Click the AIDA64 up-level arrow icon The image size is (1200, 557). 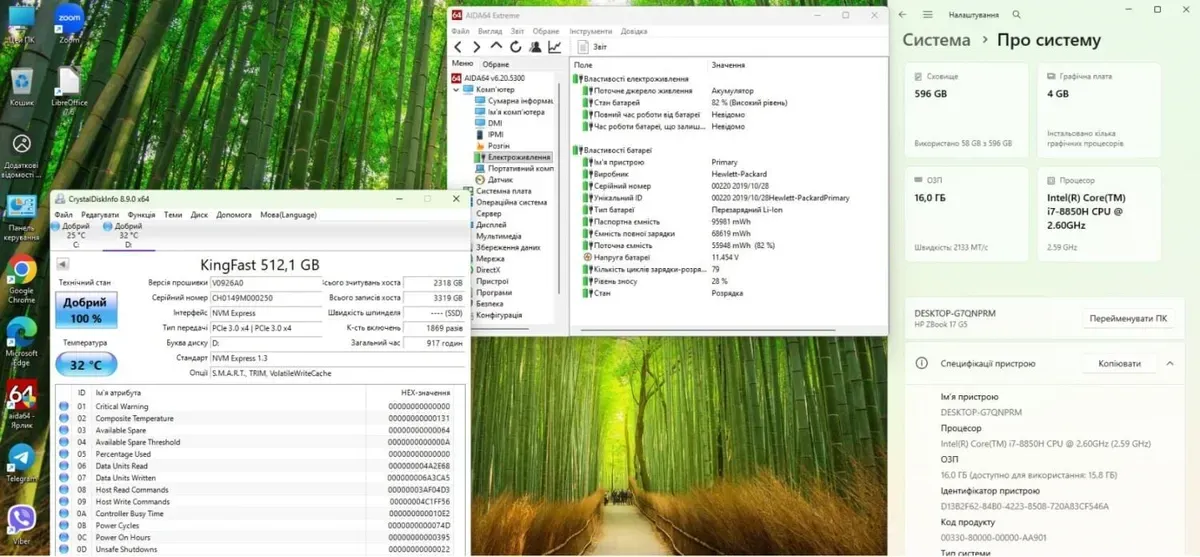click(497, 47)
